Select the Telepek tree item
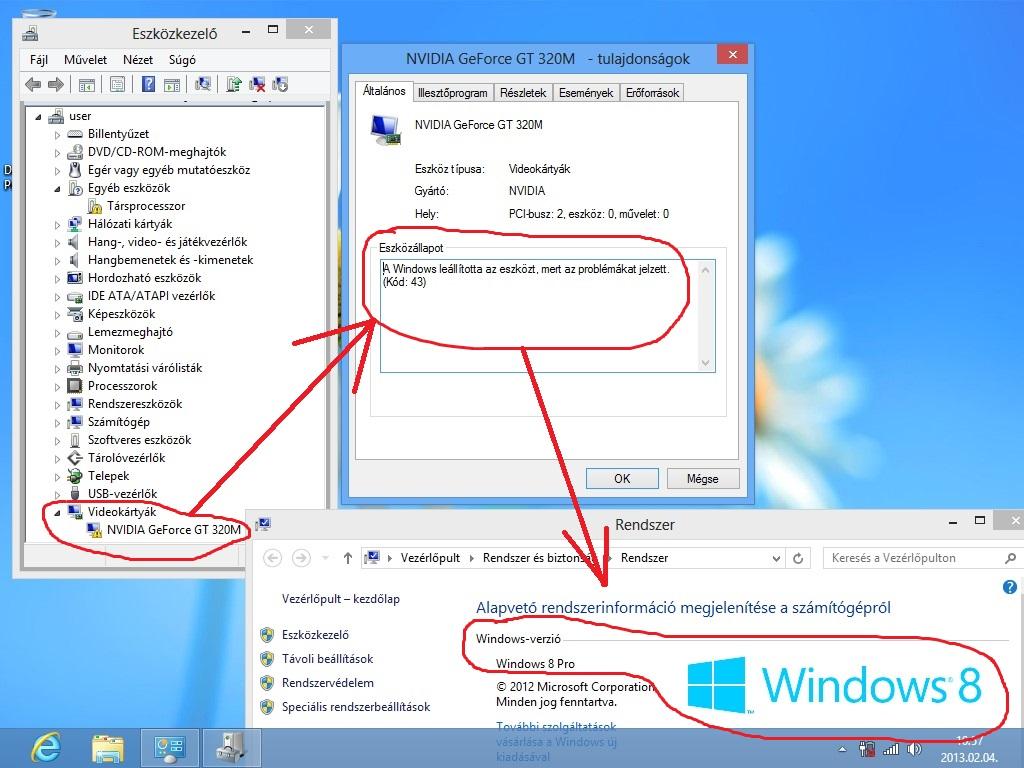Viewport: 1024px width, 768px height. pos(108,476)
